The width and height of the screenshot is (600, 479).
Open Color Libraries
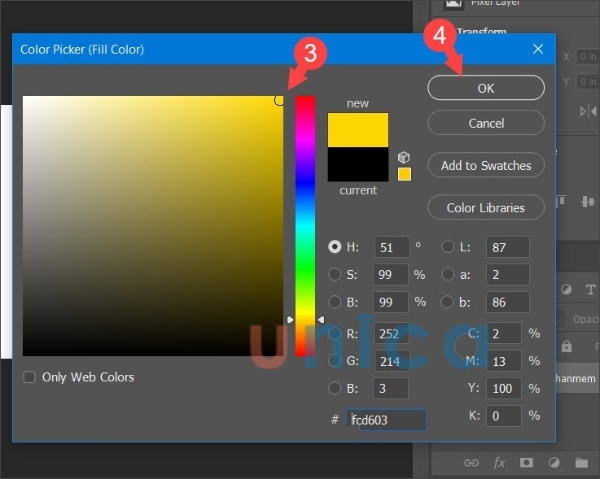[x=486, y=207]
